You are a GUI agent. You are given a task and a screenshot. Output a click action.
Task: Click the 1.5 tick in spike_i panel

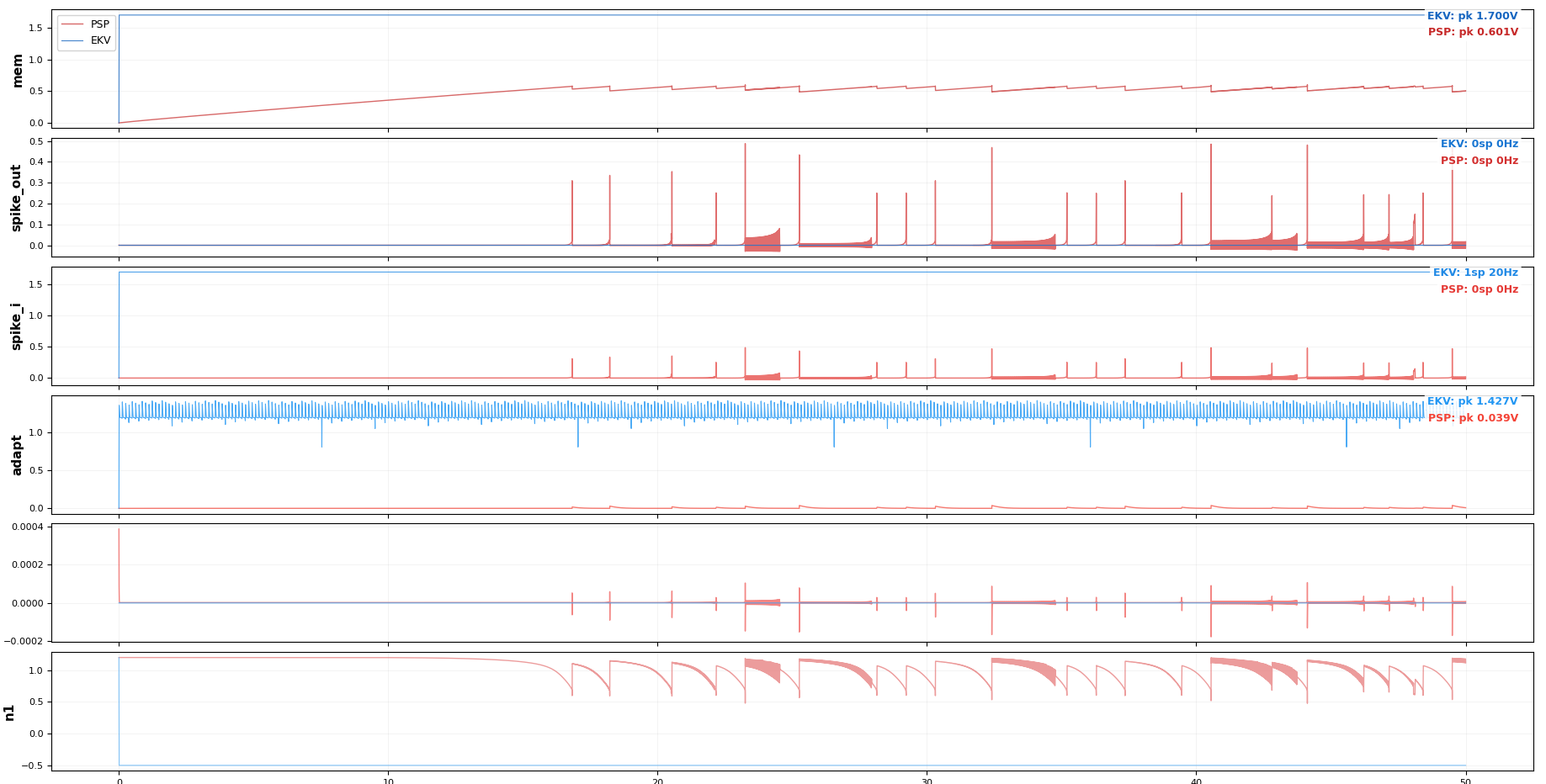coord(36,284)
